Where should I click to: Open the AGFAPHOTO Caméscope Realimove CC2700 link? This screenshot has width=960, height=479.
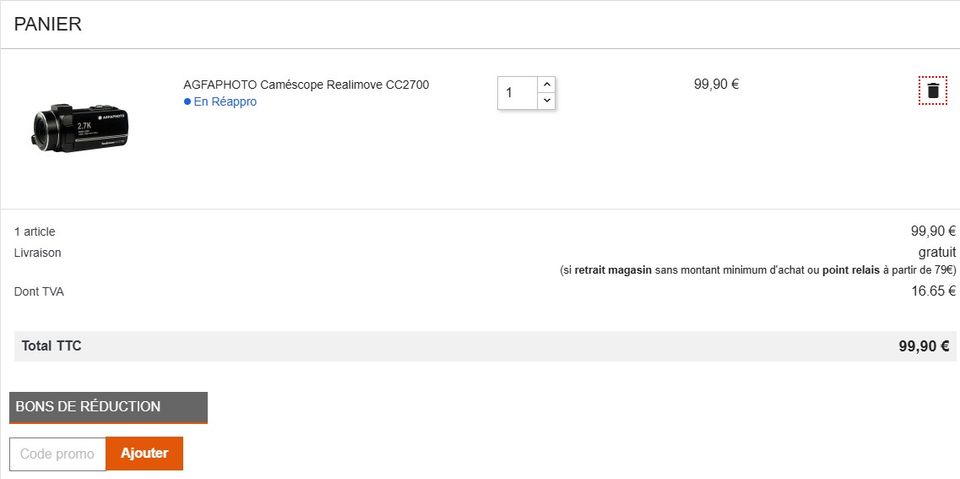tap(306, 85)
